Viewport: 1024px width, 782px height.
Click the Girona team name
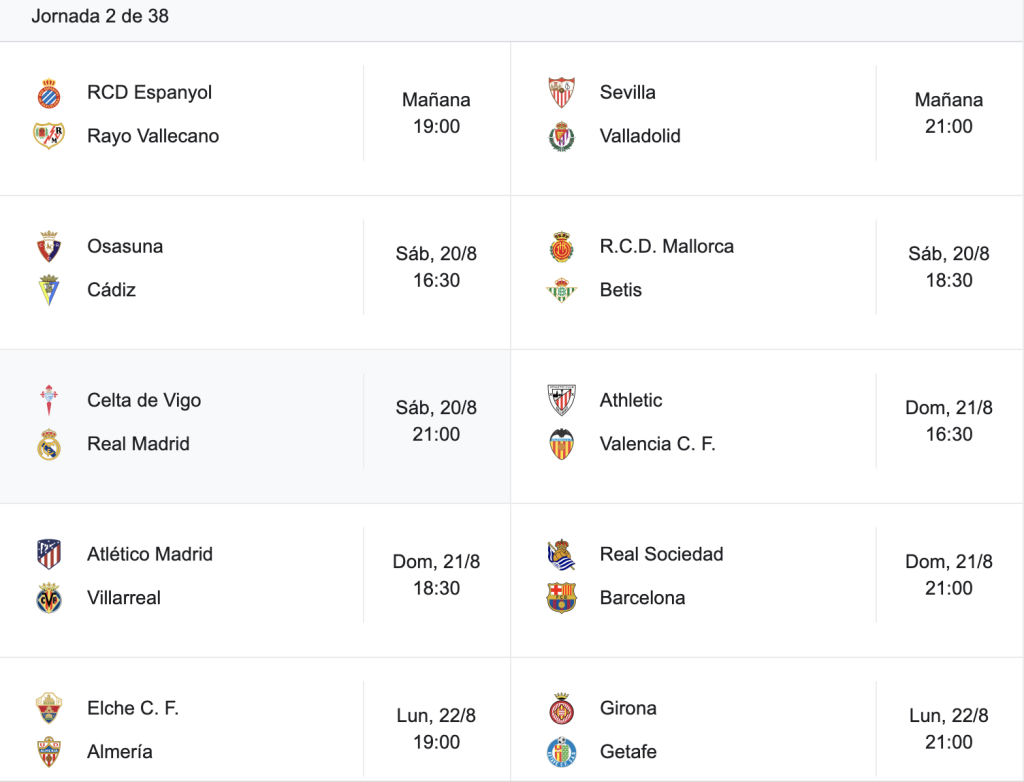click(x=628, y=708)
